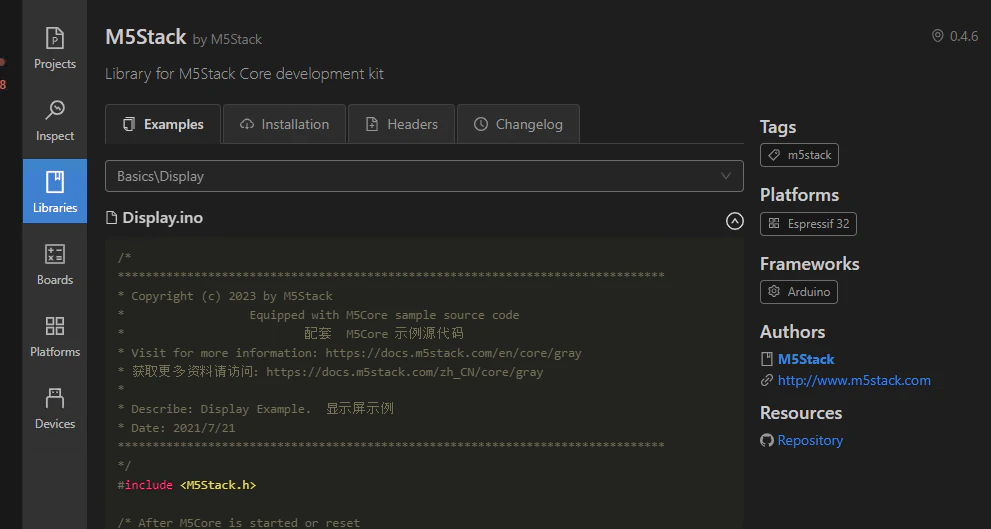Open the Basics\Display example dropdown
Image resolution: width=991 pixels, height=529 pixels.
tap(424, 176)
